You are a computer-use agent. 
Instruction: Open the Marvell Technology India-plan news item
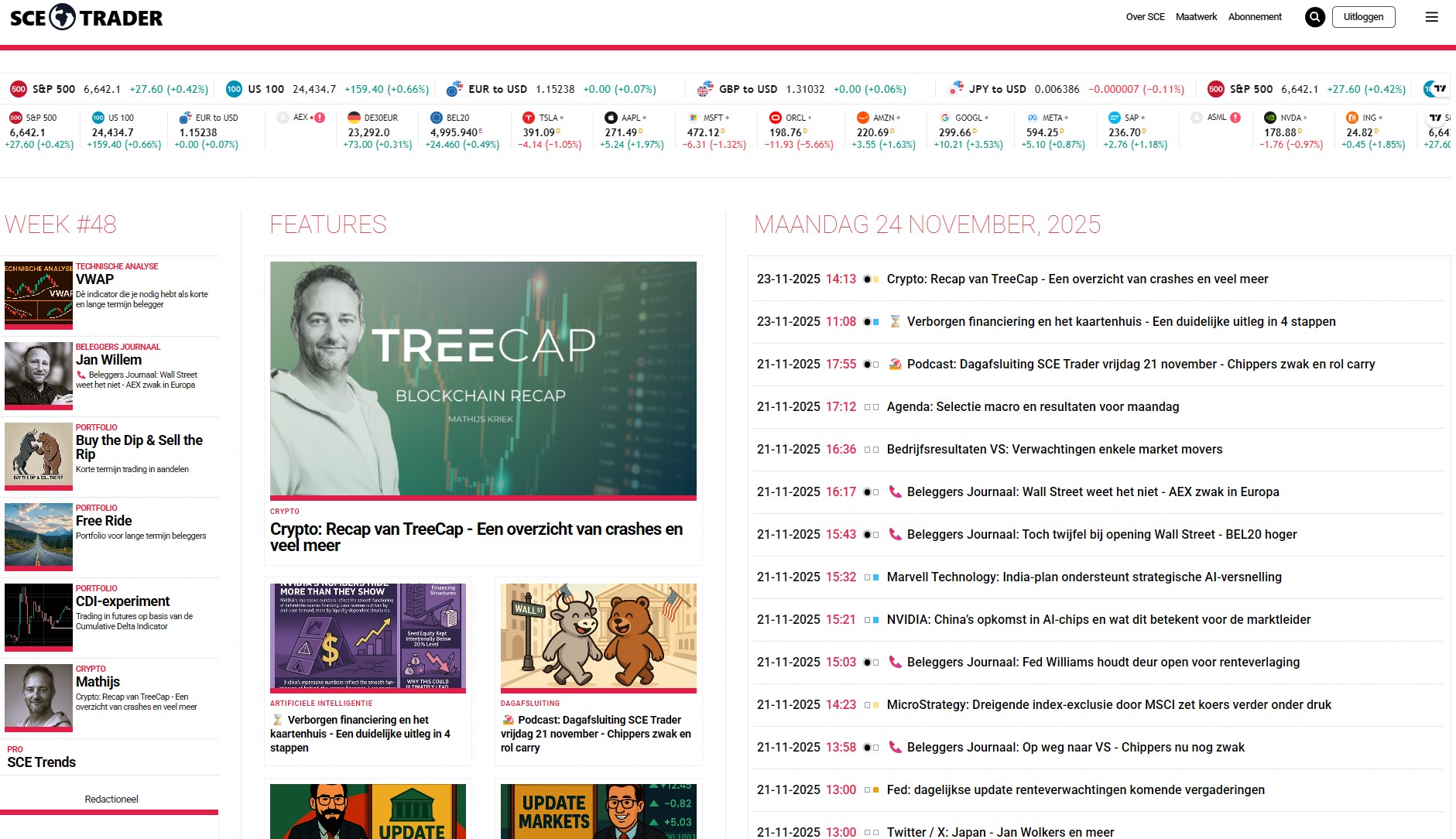(1084, 577)
